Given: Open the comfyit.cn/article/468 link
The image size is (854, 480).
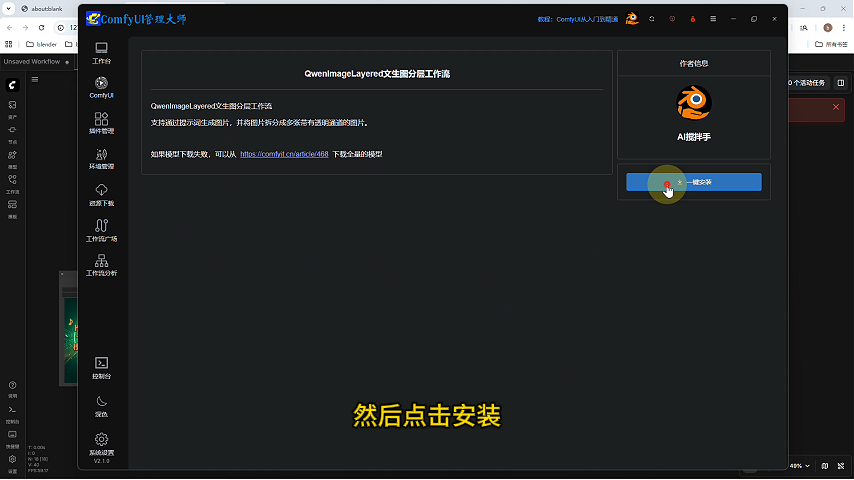Looking at the screenshot, I should click(x=284, y=154).
